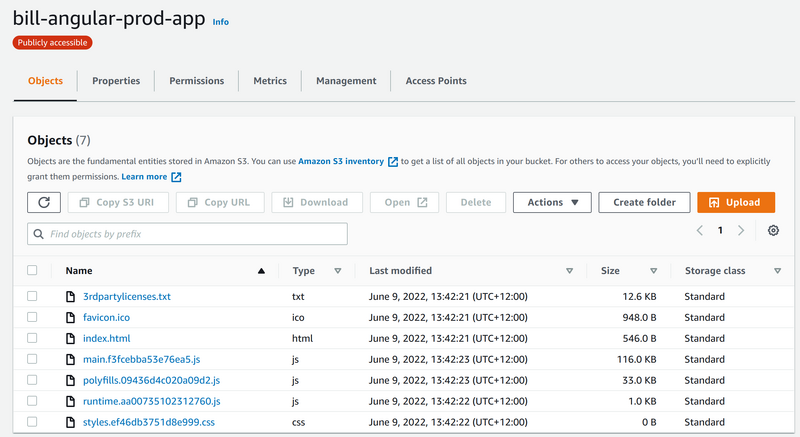Open the Amazon S3 inventory link
The image size is (800, 437).
pos(341,161)
